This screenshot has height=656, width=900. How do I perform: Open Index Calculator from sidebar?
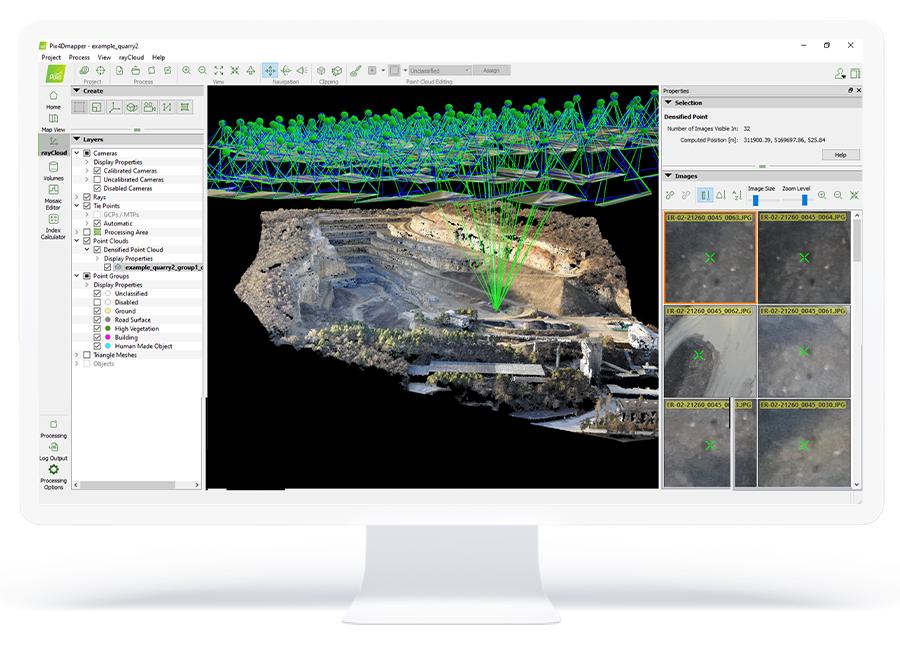pos(53,226)
